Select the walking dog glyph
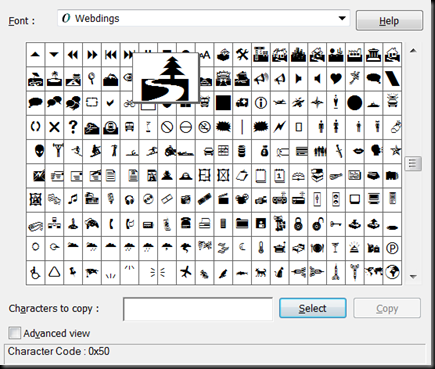 tap(261, 273)
